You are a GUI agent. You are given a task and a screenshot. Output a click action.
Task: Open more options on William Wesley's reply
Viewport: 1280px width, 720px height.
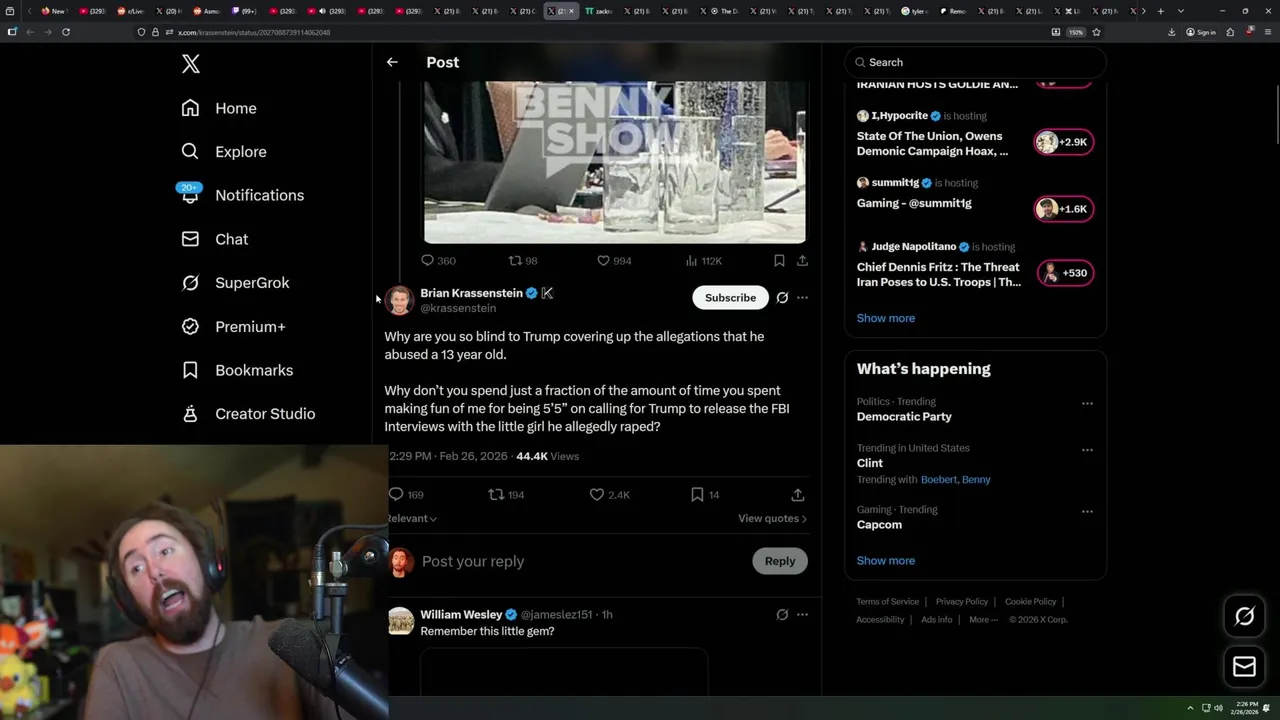(x=802, y=614)
